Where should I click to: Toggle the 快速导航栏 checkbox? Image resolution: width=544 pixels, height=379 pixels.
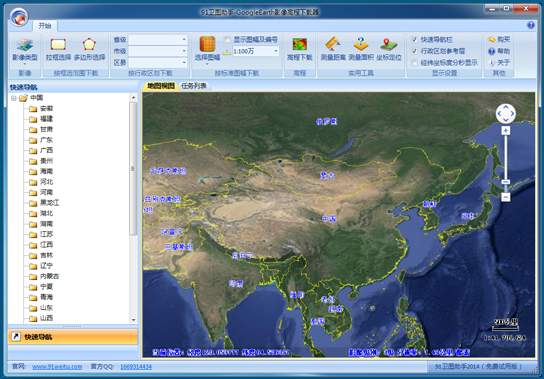[x=414, y=40]
